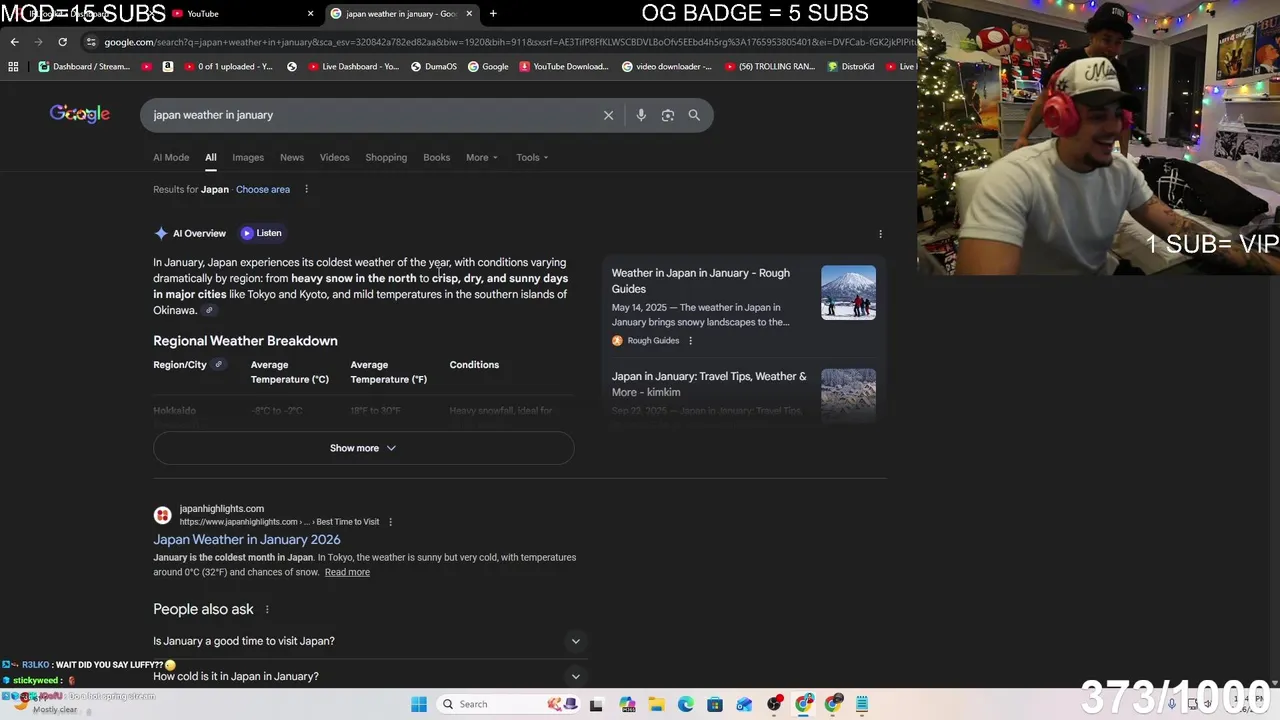
Task: Open Dashboard / Stream bookmark
Action: (84, 67)
